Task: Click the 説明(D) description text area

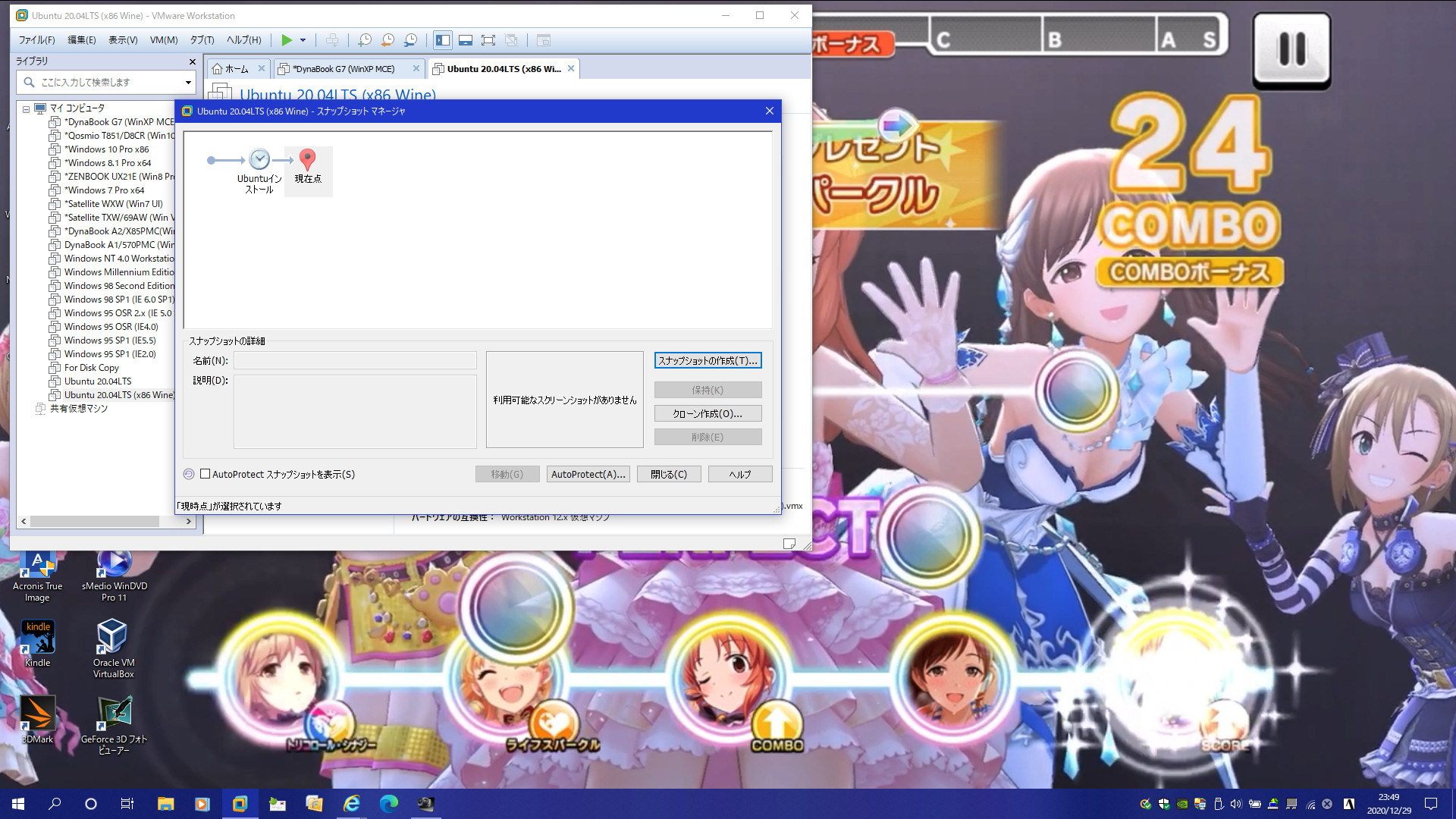Action: (x=355, y=412)
